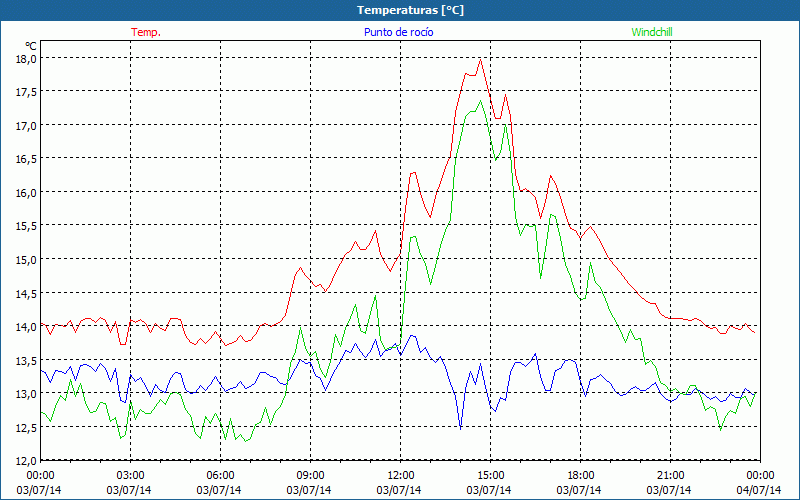Click the 13,5 y-axis value
This screenshot has height=500, width=800.
click(x=27, y=360)
